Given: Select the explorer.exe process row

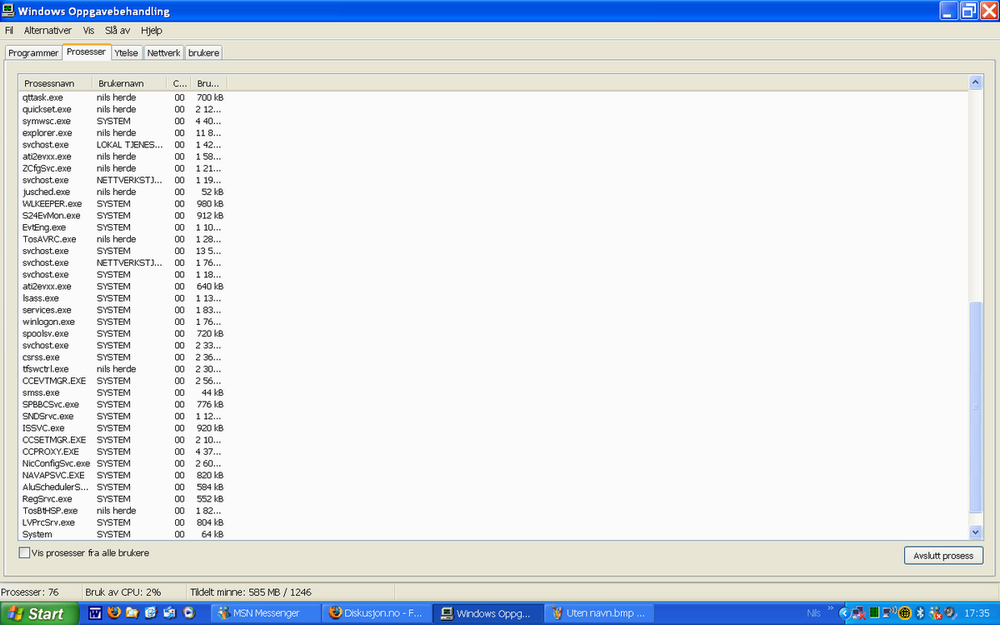Looking at the screenshot, I should (122, 133).
